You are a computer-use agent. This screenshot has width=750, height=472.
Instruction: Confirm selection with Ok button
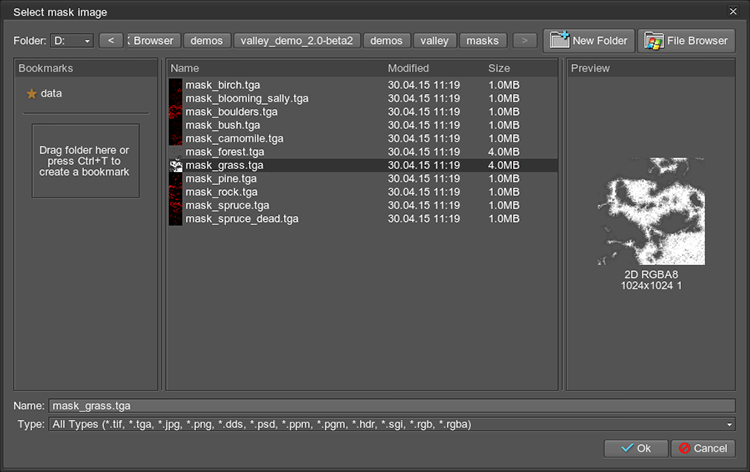click(x=634, y=448)
